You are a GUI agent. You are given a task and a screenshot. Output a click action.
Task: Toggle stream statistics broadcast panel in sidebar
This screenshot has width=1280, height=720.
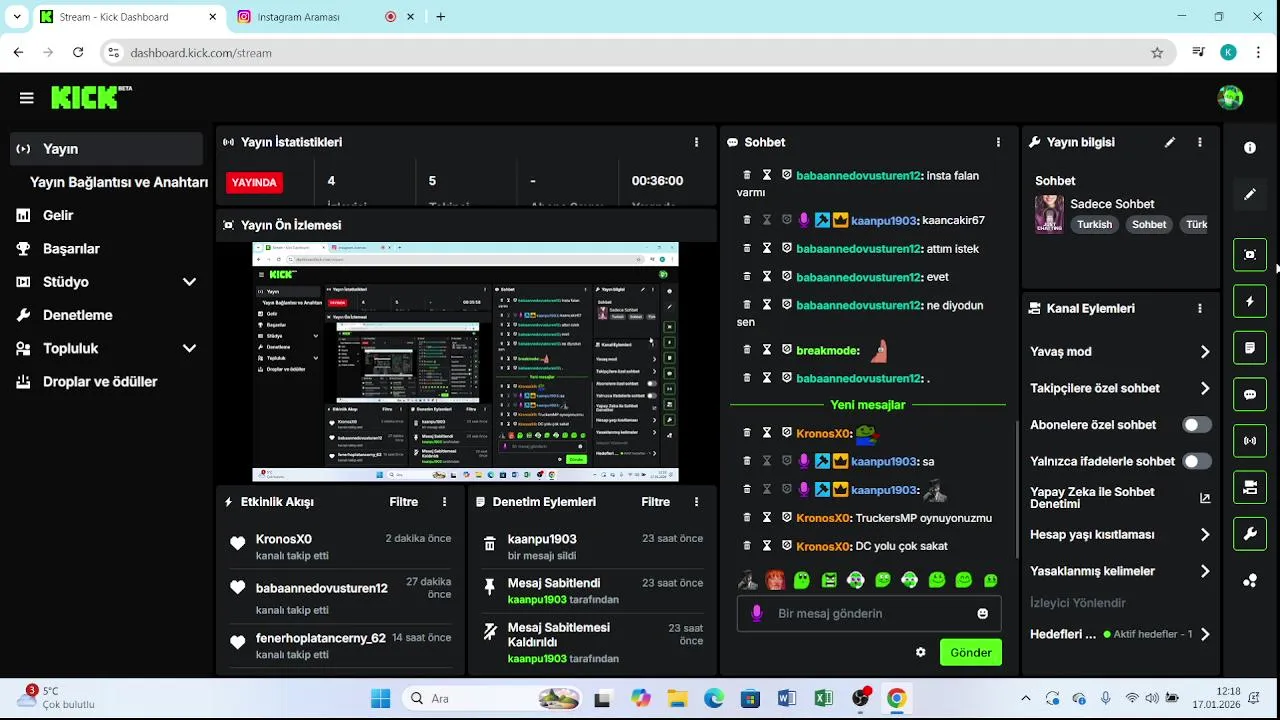point(1250,441)
